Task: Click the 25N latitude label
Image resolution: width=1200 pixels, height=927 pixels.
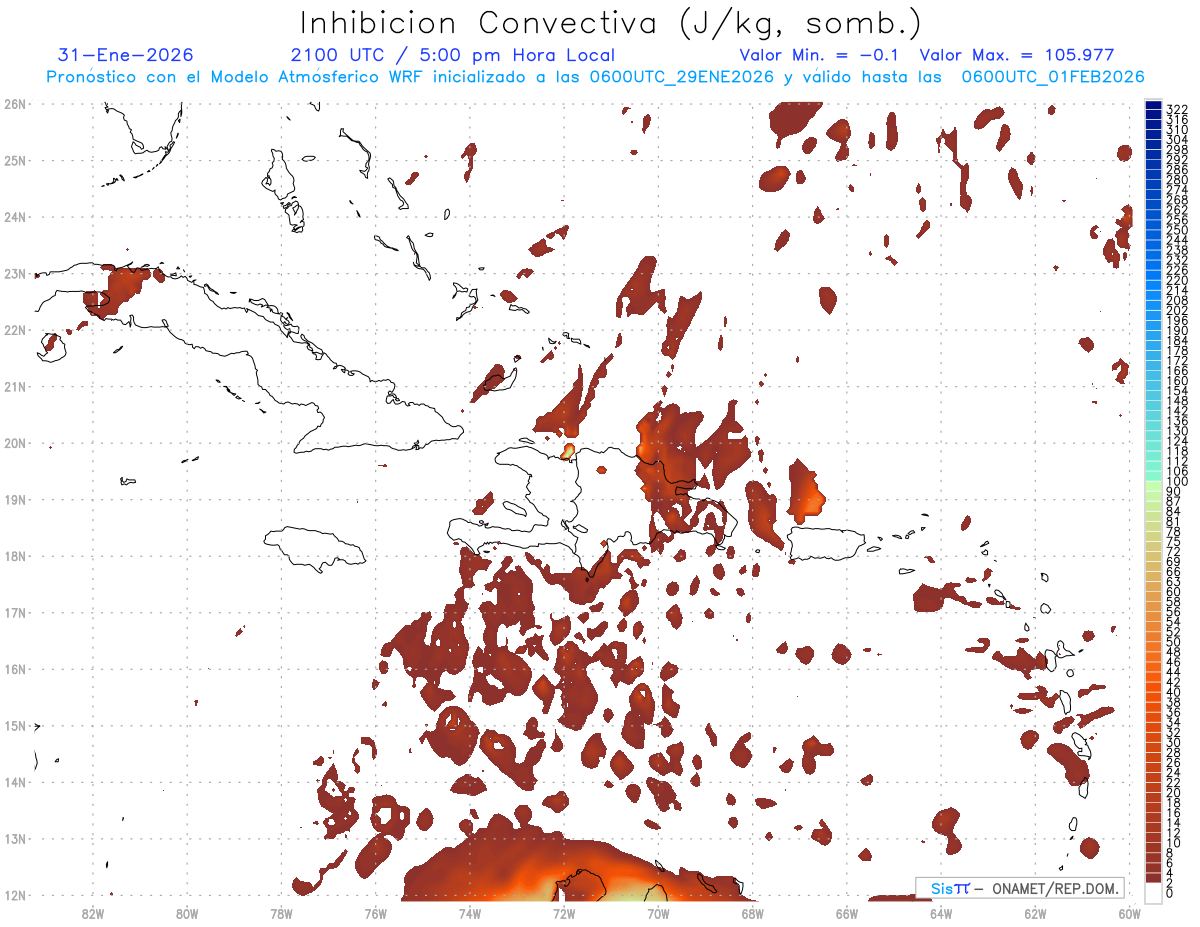Action: tap(15, 160)
